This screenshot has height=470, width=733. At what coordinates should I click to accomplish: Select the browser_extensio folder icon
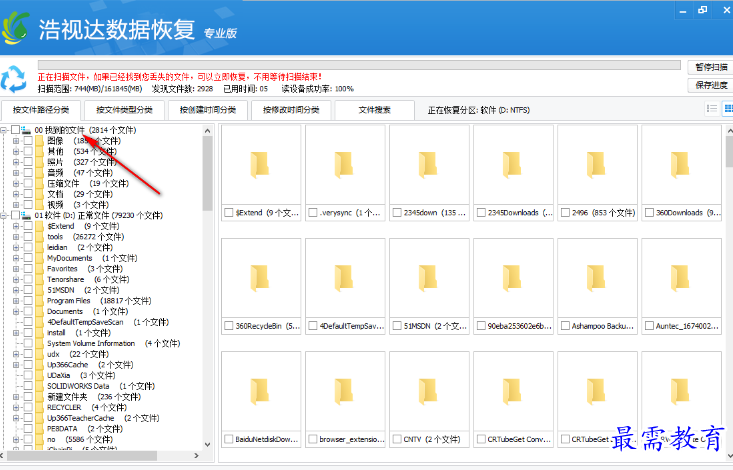345,391
